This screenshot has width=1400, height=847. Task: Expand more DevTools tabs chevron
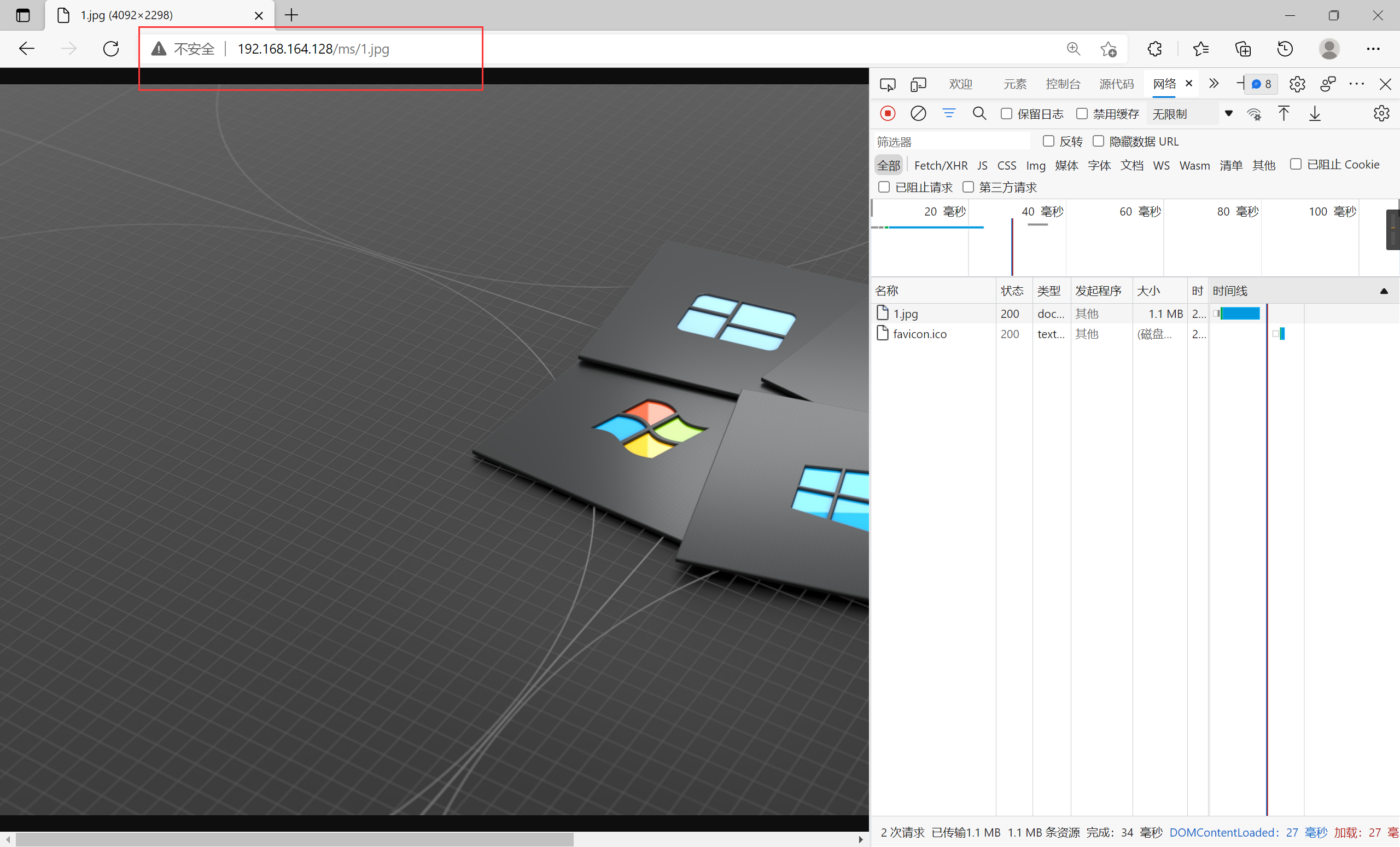(x=1214, y=84)
